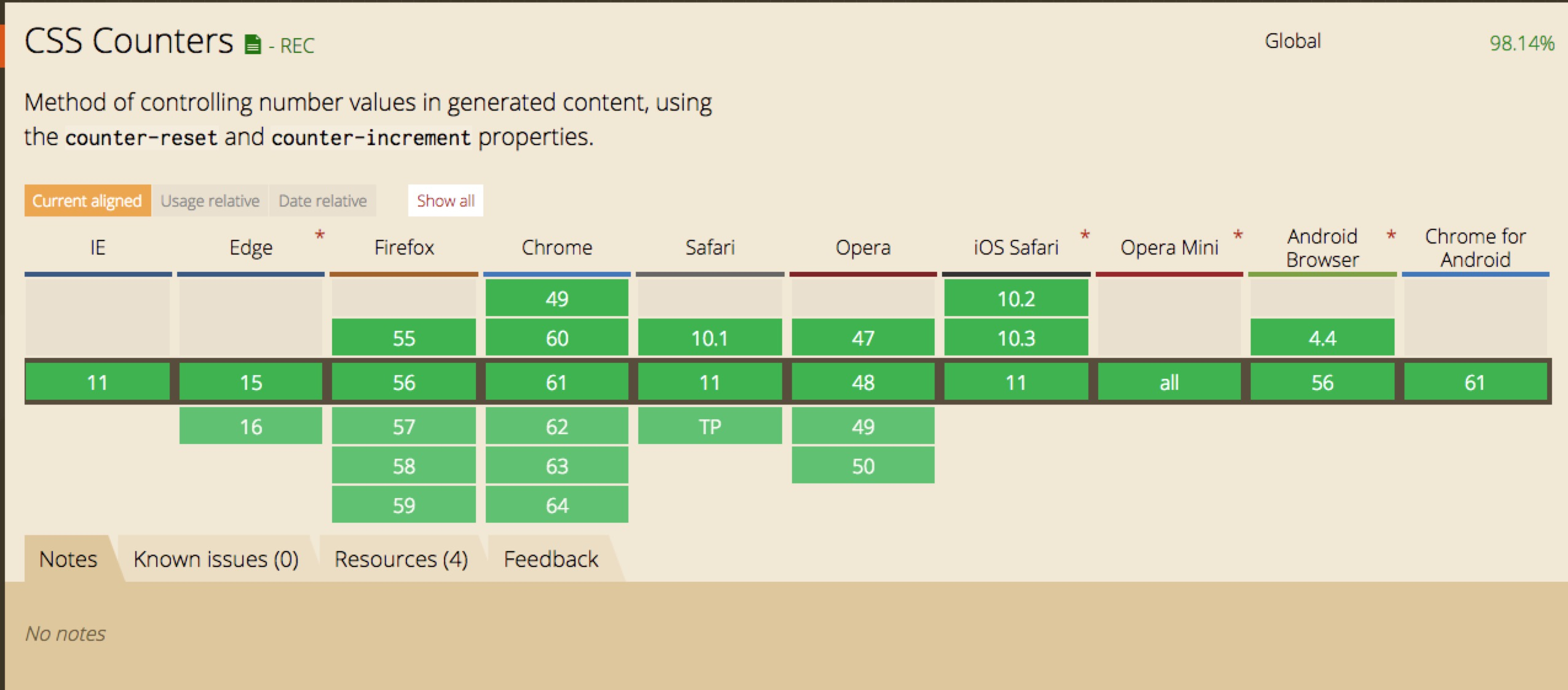Open the Known issues (0) tab

coord(216,559)
